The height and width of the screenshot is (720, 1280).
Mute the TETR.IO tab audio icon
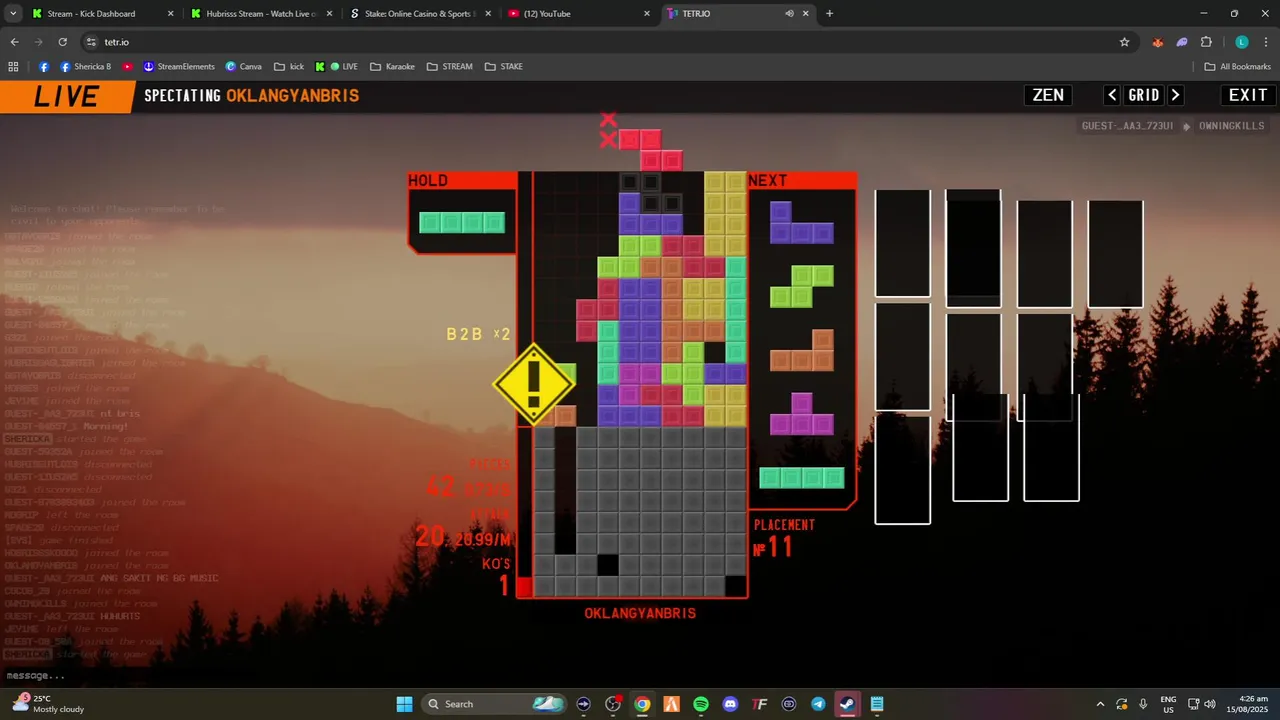tap(790, 14)
